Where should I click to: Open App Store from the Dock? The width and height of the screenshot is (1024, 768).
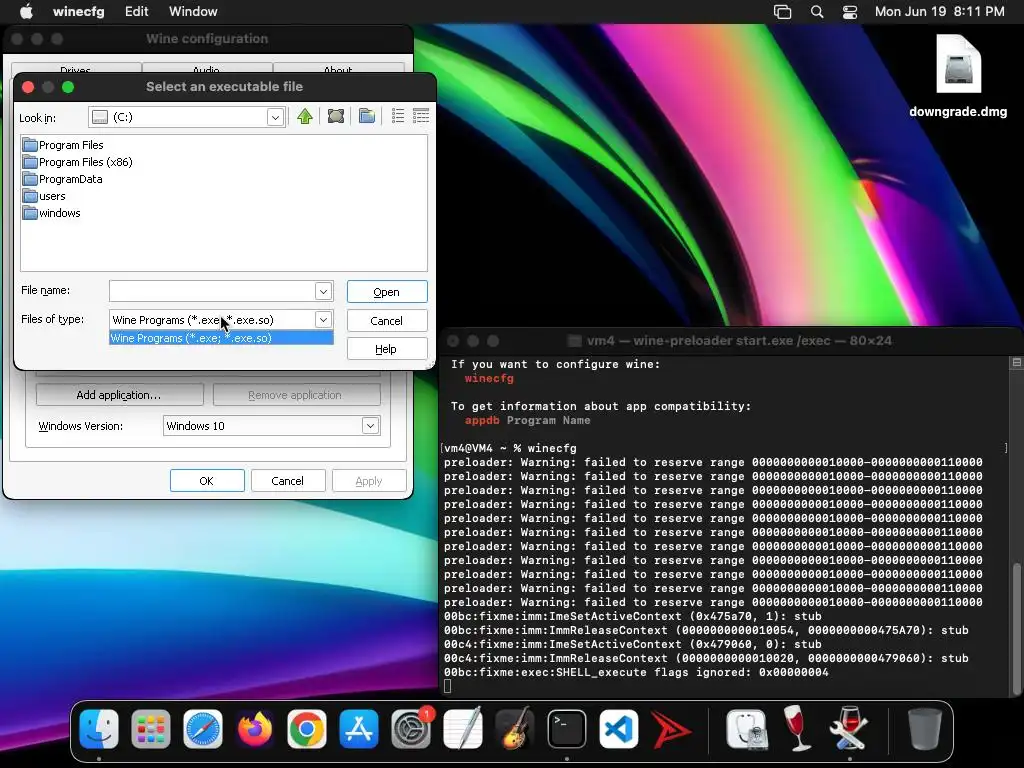359,729
